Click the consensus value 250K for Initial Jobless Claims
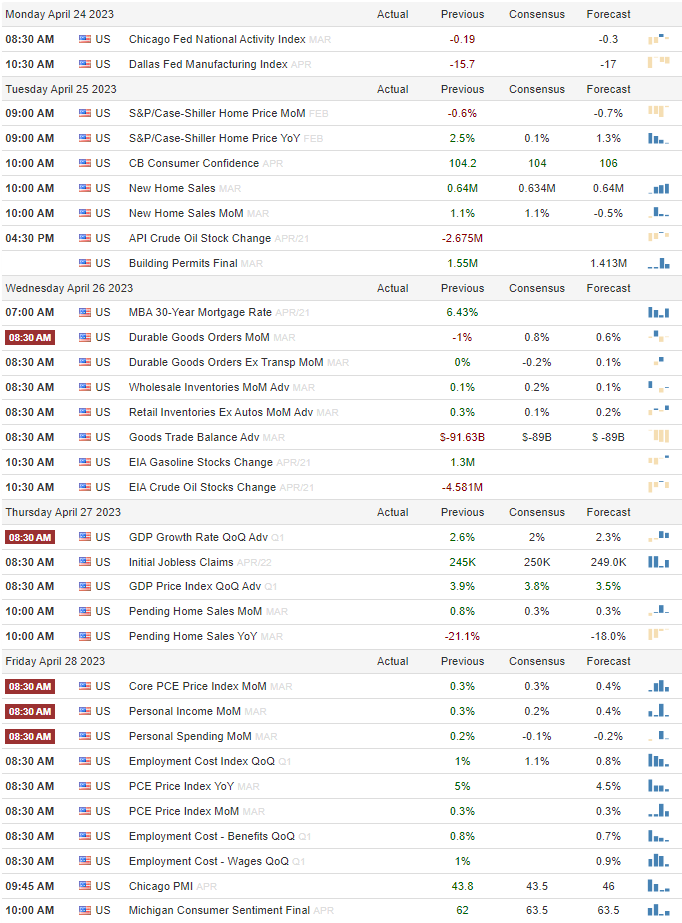 [537, 562]
